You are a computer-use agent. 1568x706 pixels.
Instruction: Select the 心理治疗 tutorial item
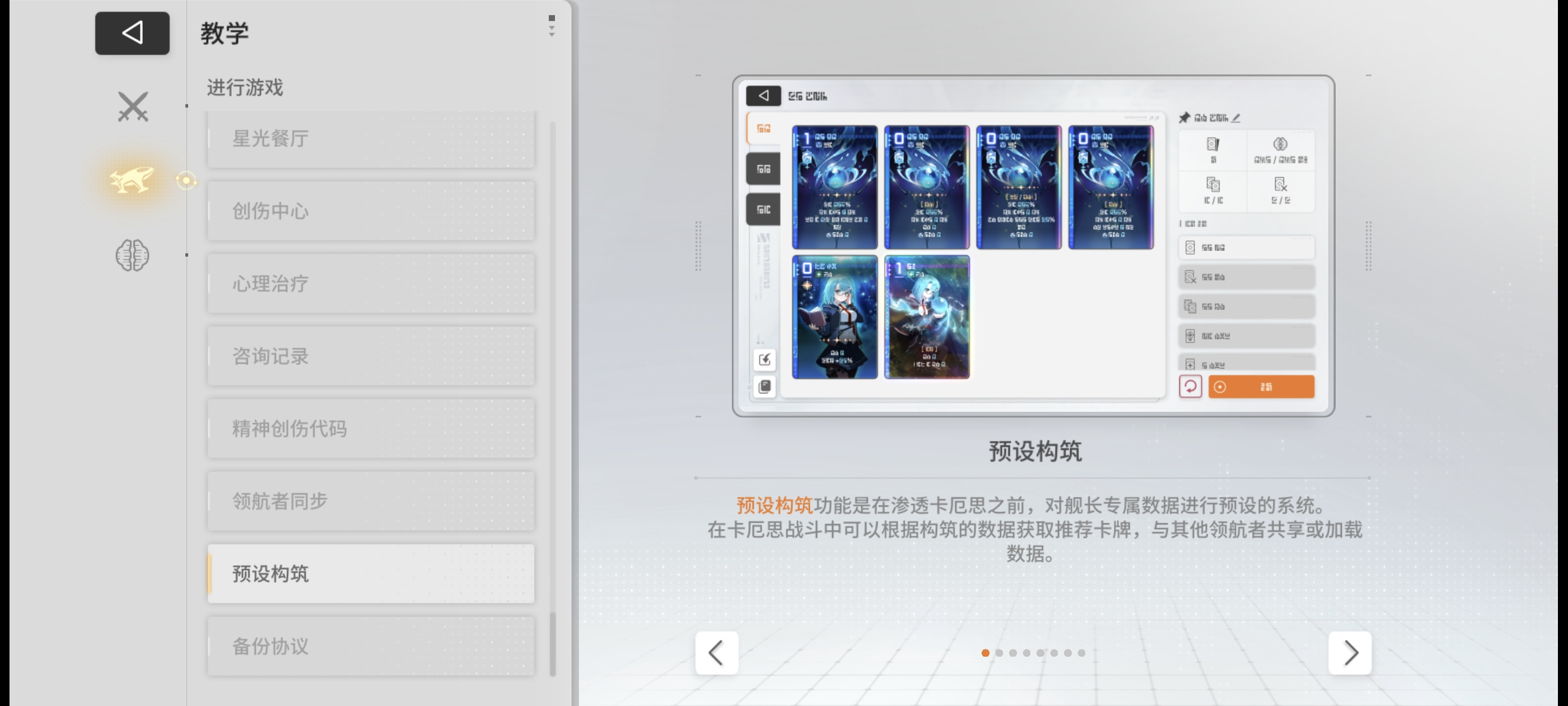click(371, 284)
